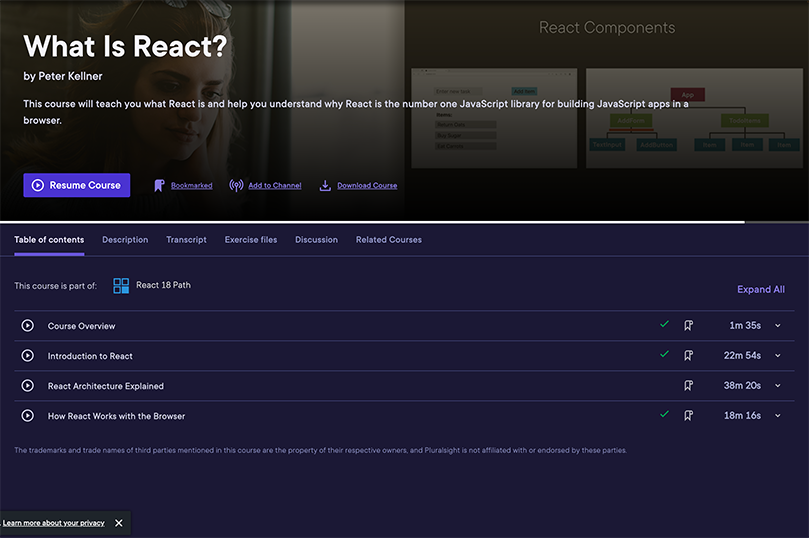Play How React Works with the Browser

pos(28,415)
